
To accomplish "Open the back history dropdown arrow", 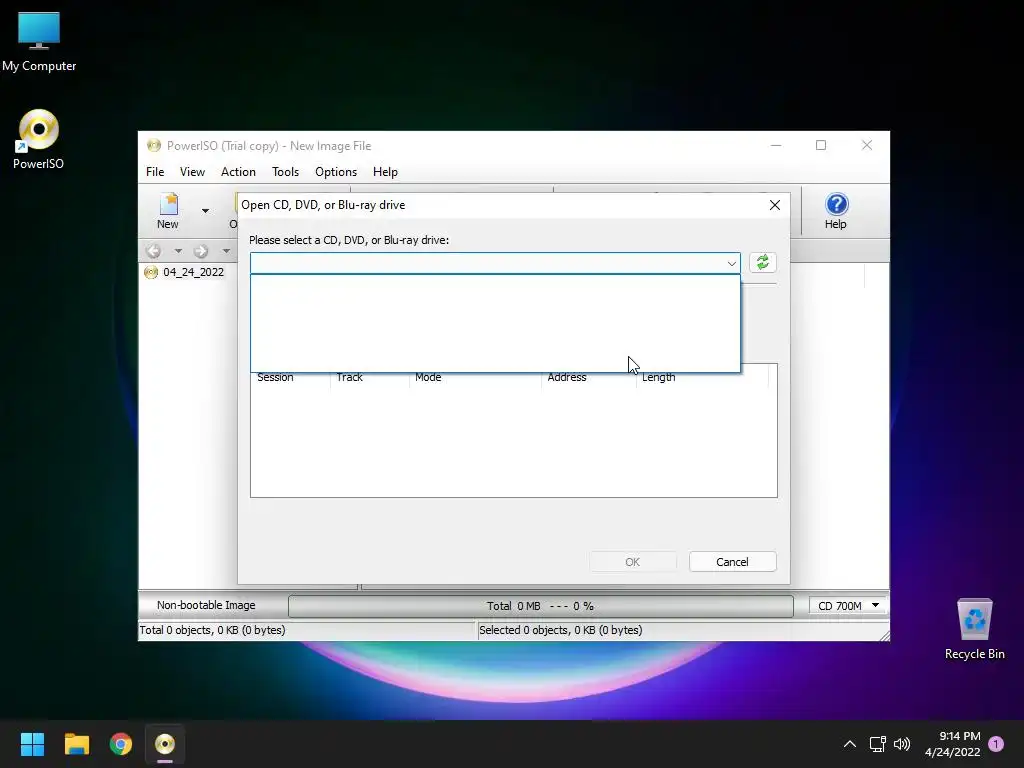I will (178, 251).
